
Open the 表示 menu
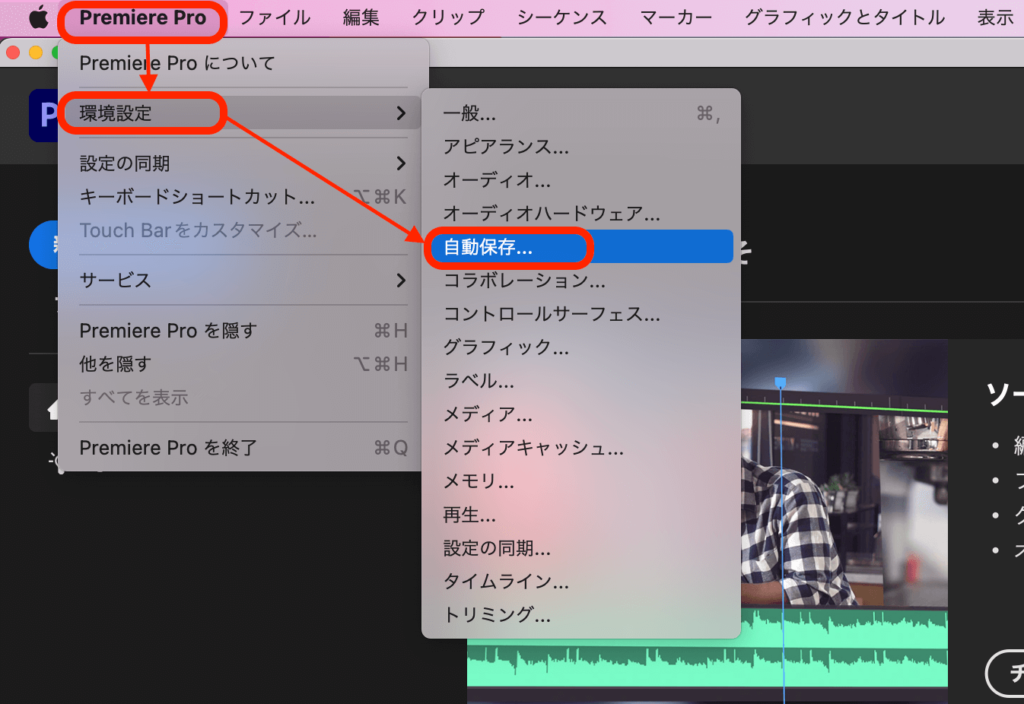coord(995,18)
